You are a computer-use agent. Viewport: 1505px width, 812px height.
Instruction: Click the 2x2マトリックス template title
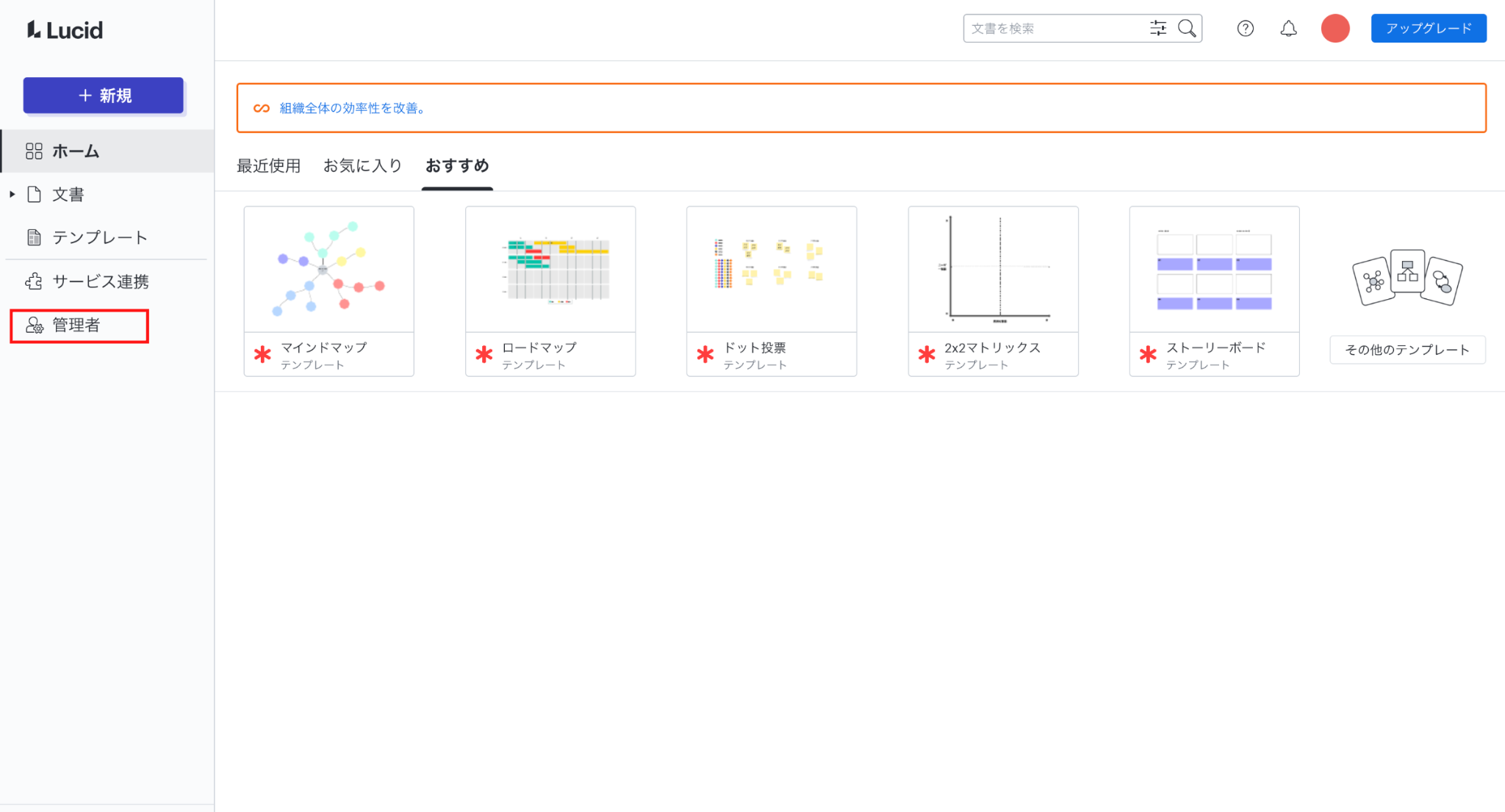(x=992, y=348)
